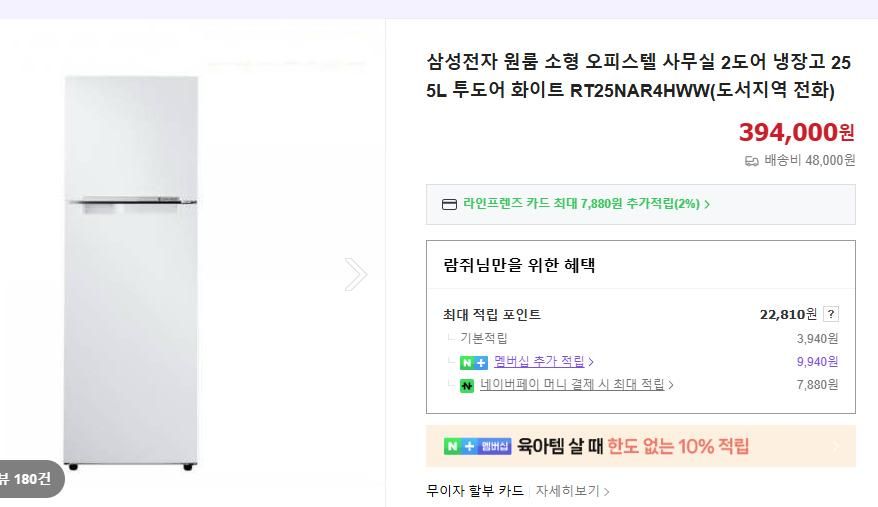Click the credit card icon in the 라인프렌즈 banner
The image size is (878, 507).
click(450, 204)
